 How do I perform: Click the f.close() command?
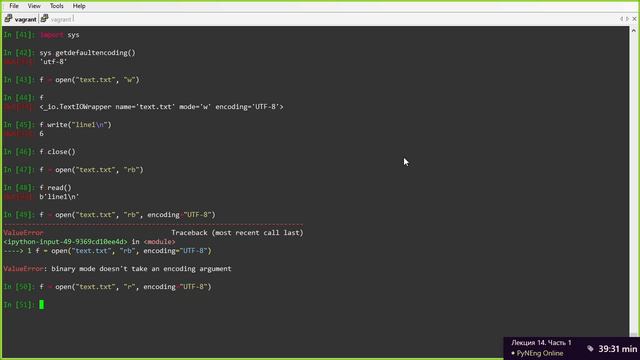[58, 152]
